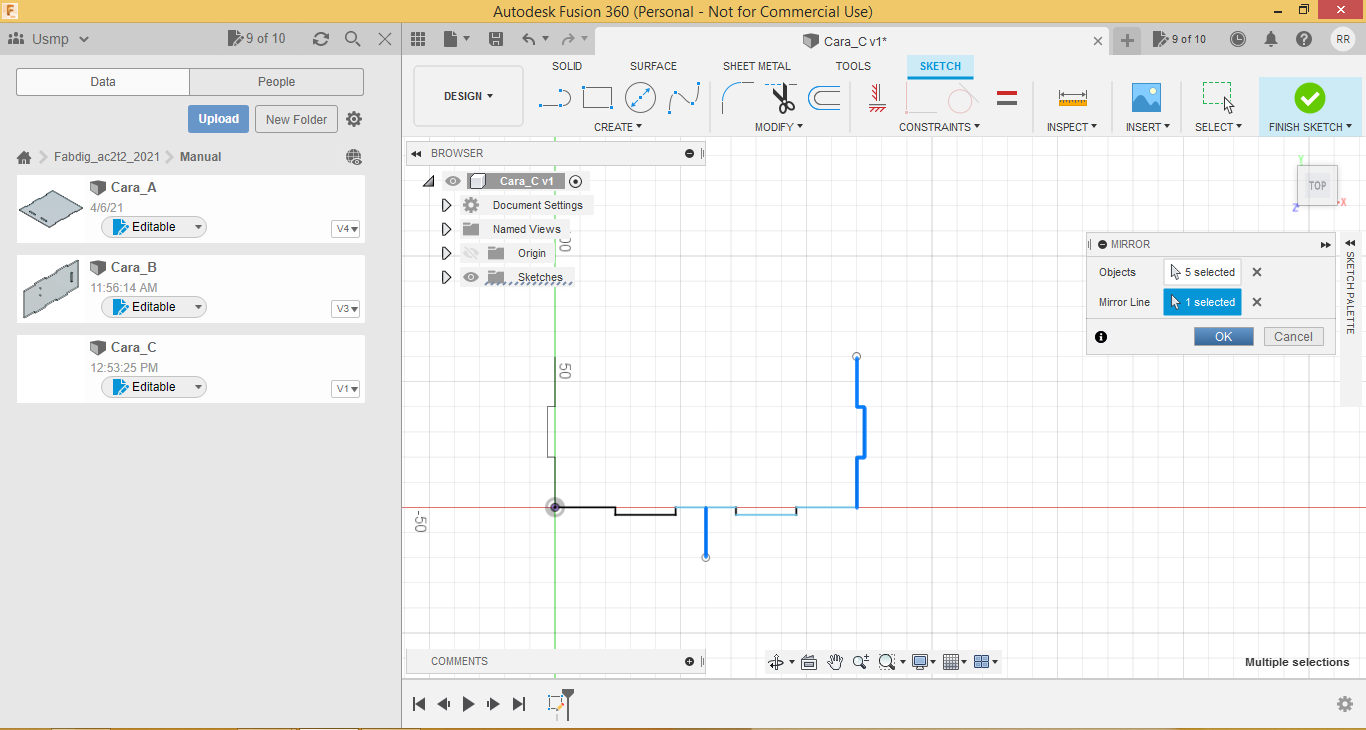Collapse the Cara_C v1 root node

(x=429, y=181)
